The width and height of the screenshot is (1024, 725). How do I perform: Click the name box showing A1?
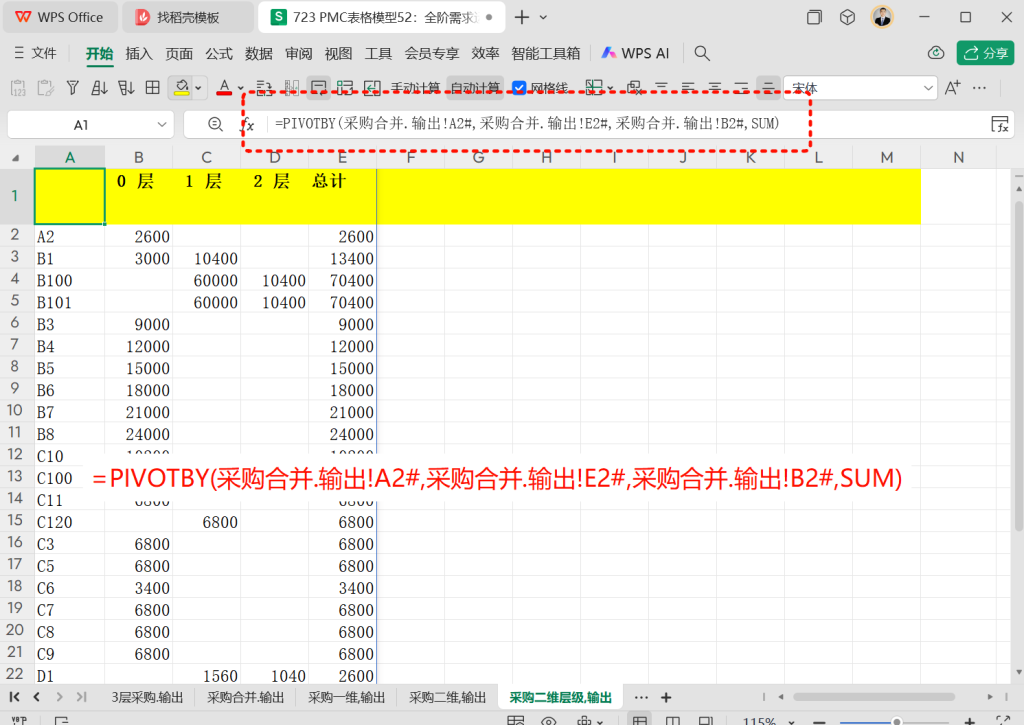pyautogui.click(x=80, y=125)
